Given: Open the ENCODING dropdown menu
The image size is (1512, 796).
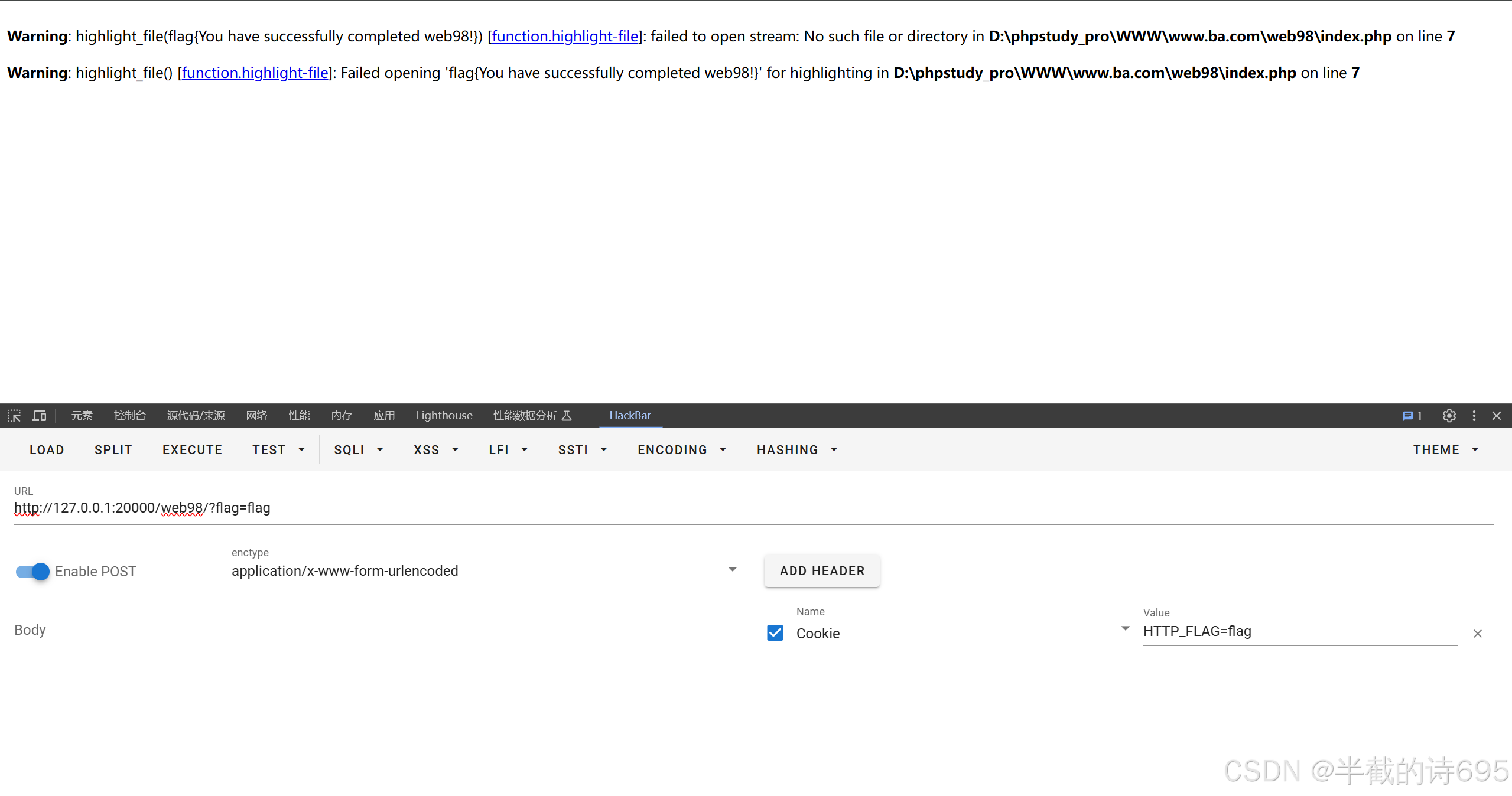Looking at the screenshot, I should [x=681, y=450].
